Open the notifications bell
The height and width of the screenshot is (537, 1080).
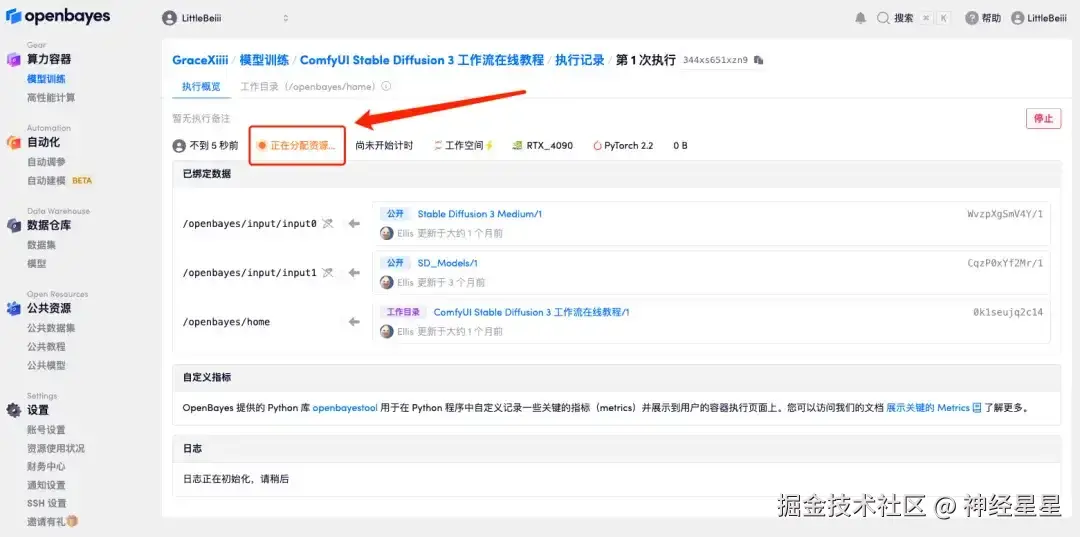click(x=860, y=19)
